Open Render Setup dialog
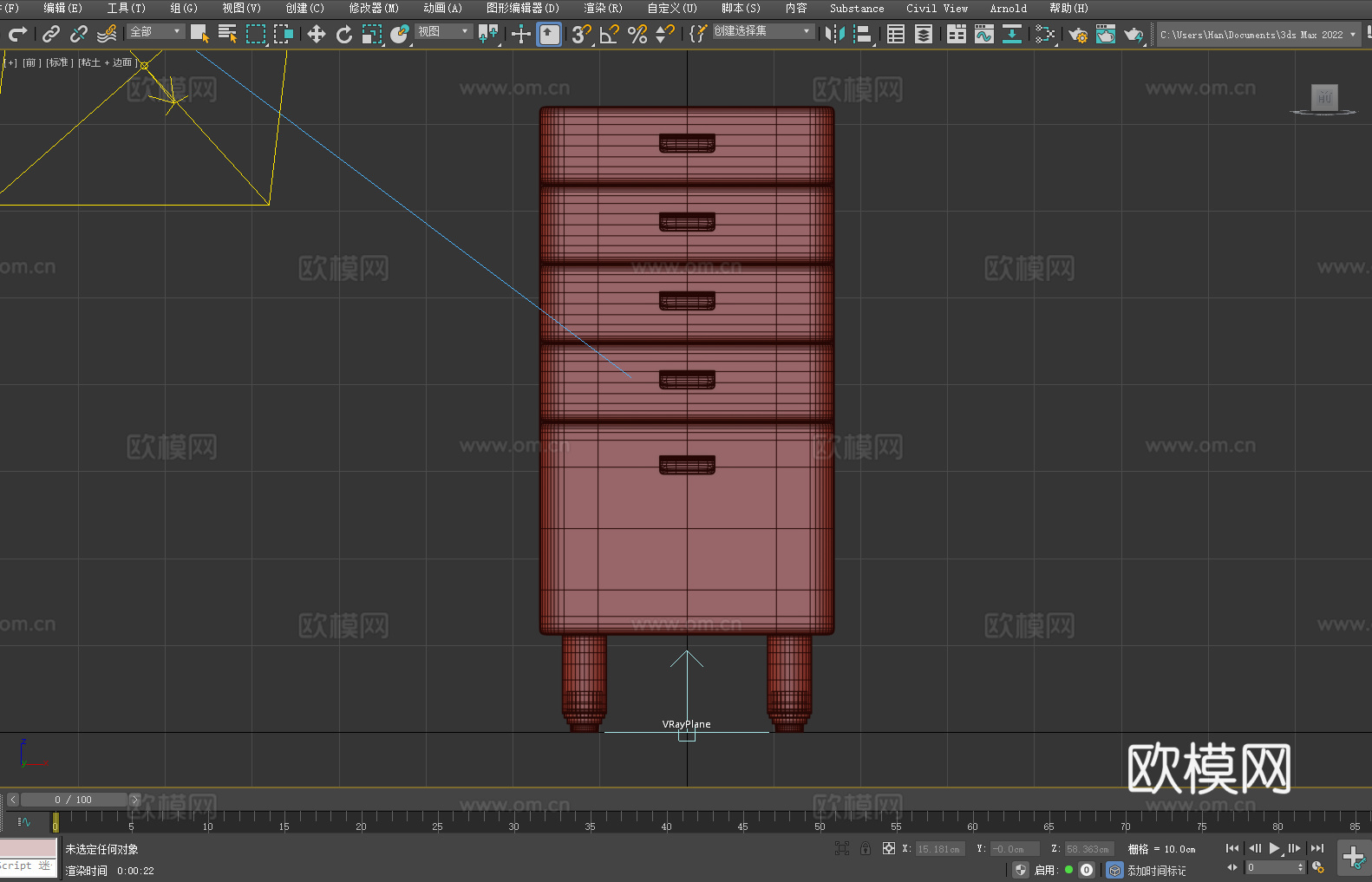 pos(1078,34)
